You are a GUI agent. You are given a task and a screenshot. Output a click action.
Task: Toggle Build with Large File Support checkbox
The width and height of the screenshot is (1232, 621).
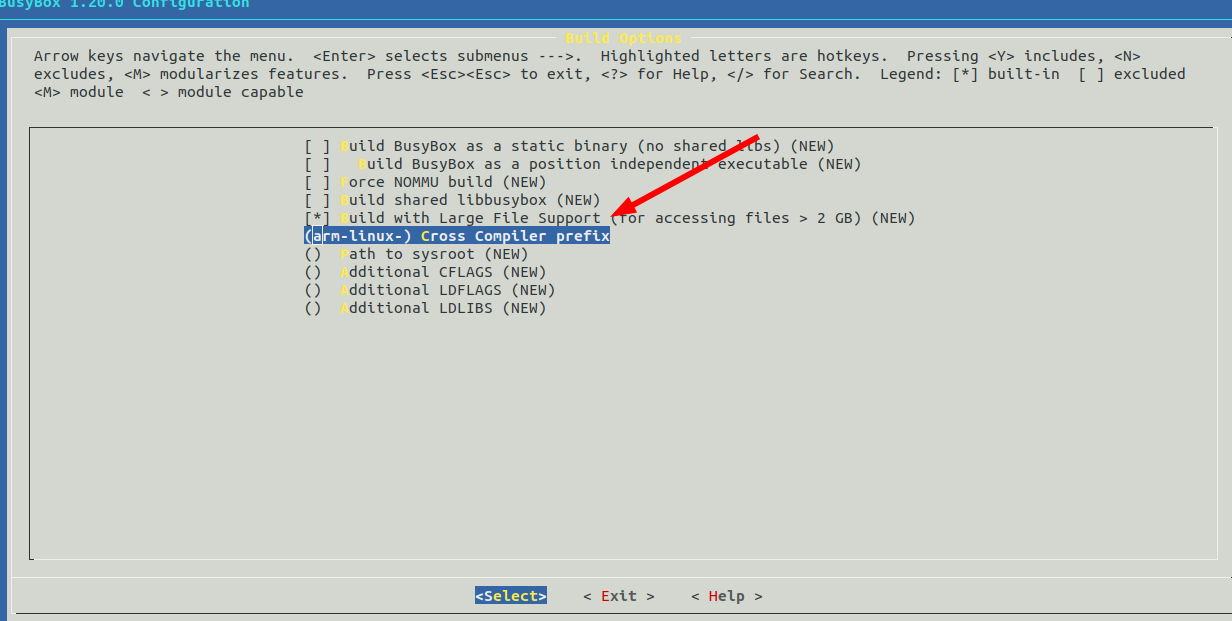pos(317,218)
